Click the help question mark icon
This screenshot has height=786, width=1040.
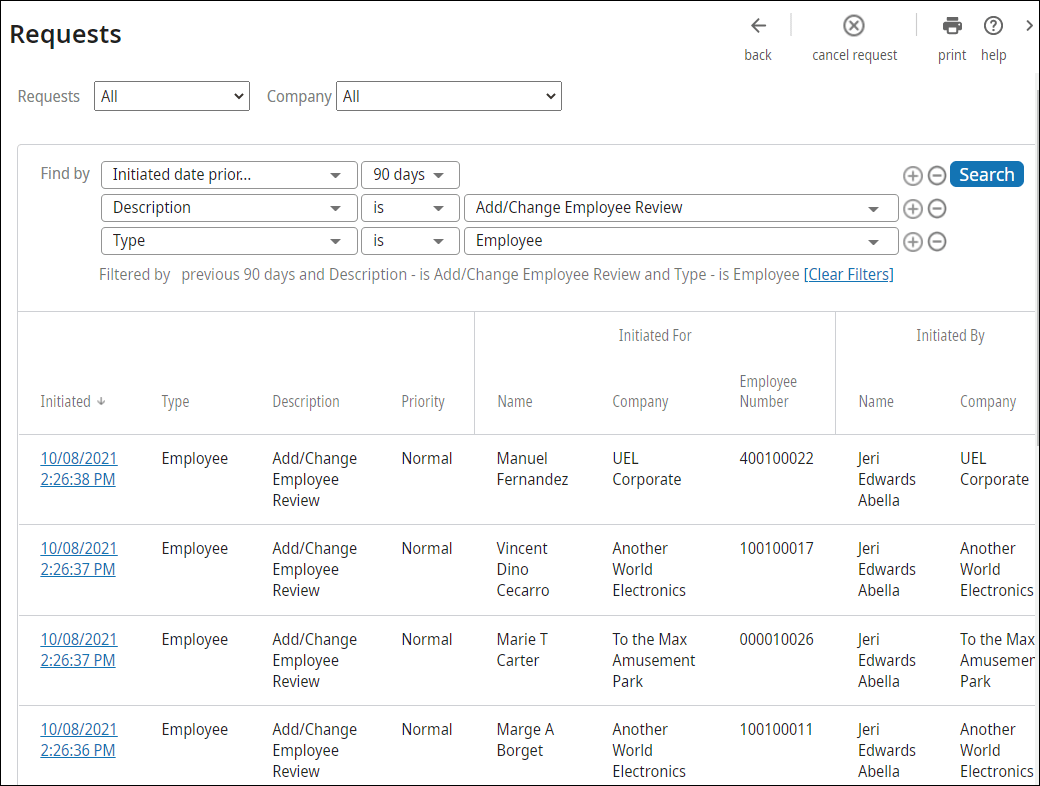[x=993, y=25]
